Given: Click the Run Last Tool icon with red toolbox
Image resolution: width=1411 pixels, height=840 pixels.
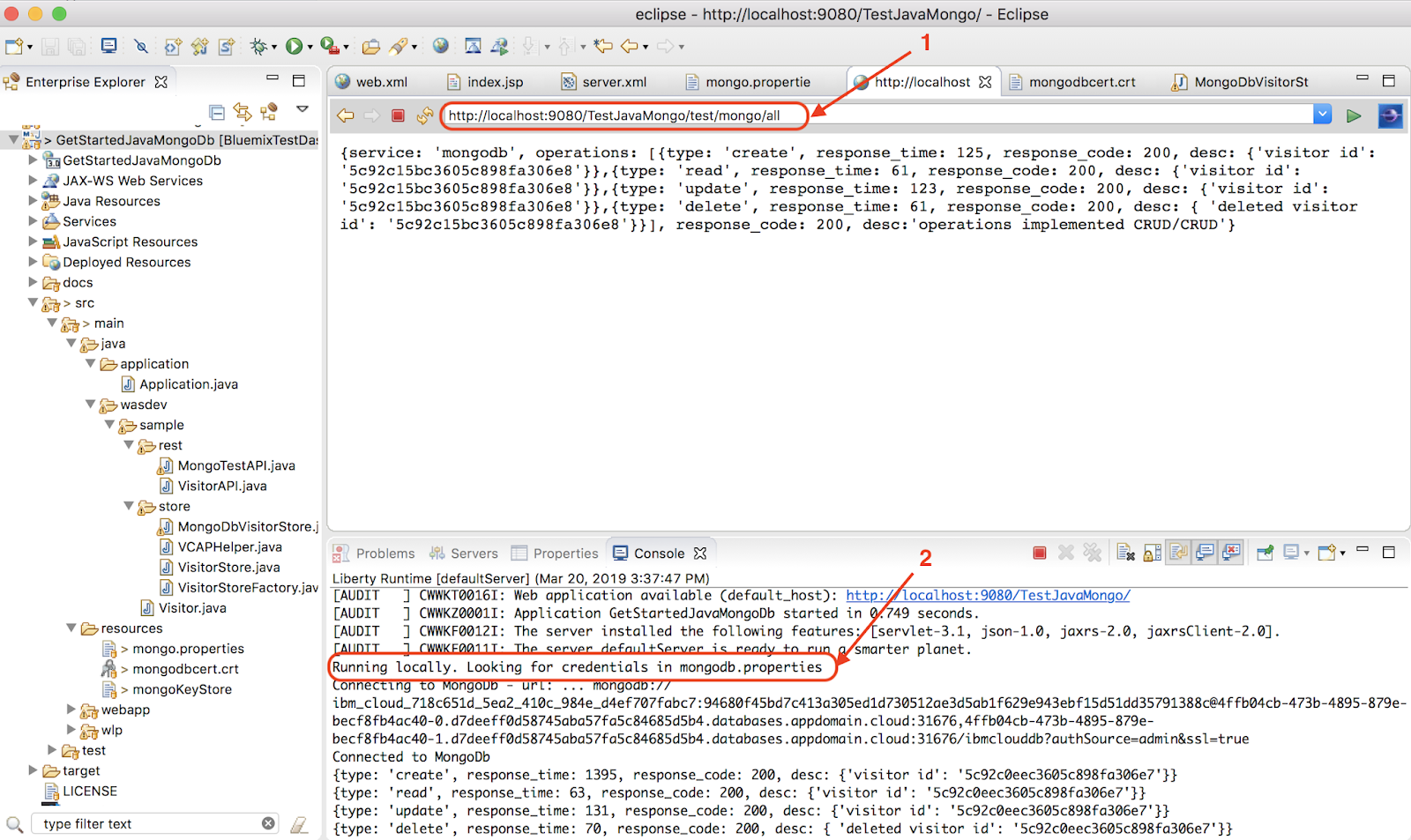Looking at the screenshot, I should click(x=329, y=47).
